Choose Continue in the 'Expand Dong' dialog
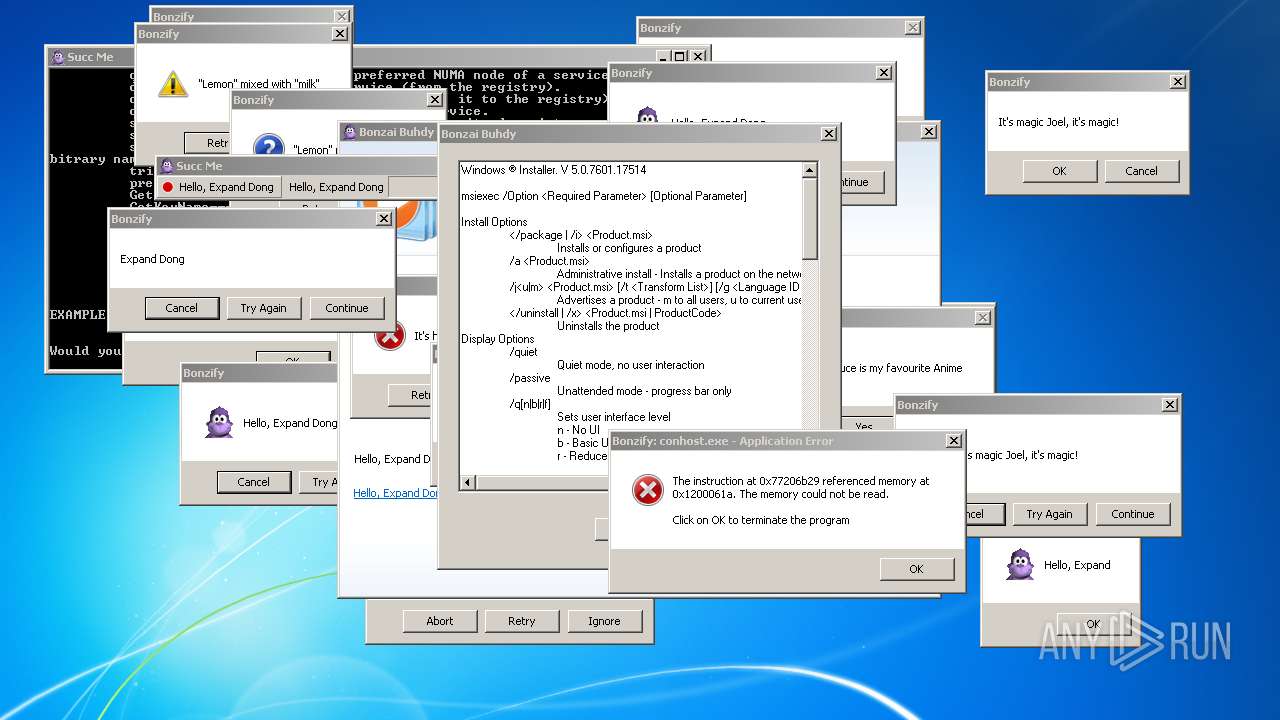 pos(347,308)
